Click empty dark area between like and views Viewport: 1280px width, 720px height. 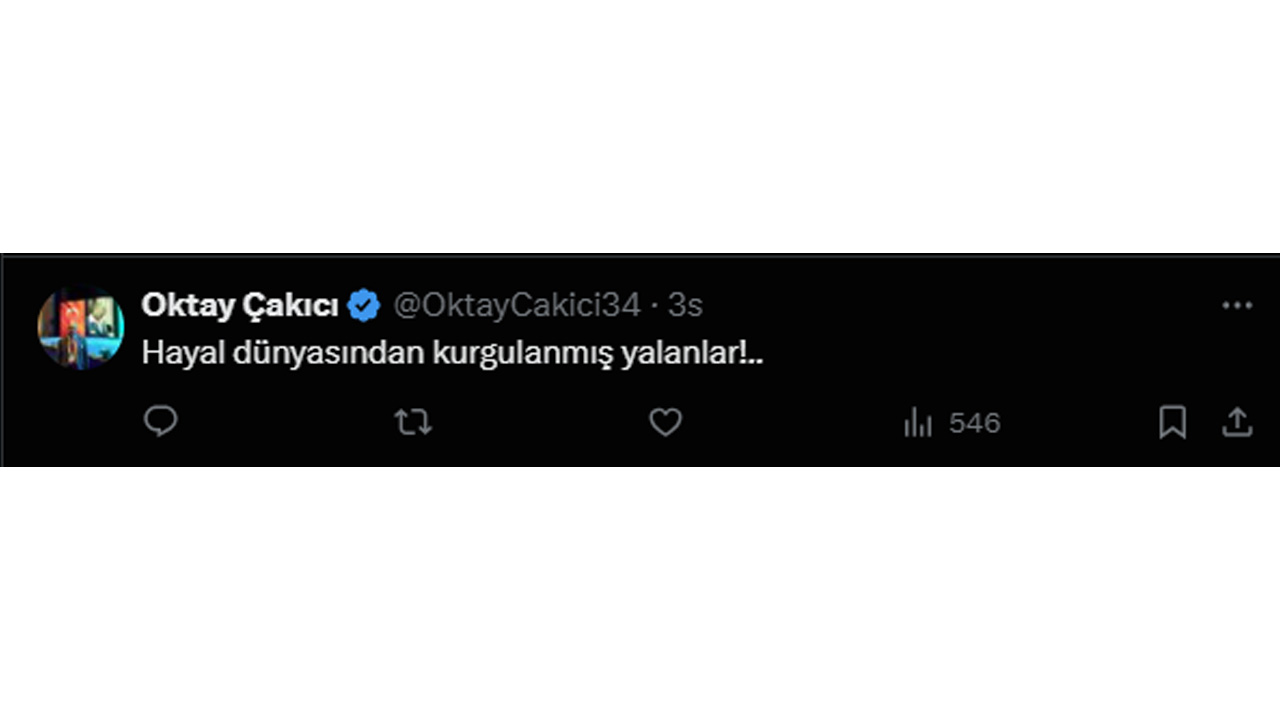point(790,423)
